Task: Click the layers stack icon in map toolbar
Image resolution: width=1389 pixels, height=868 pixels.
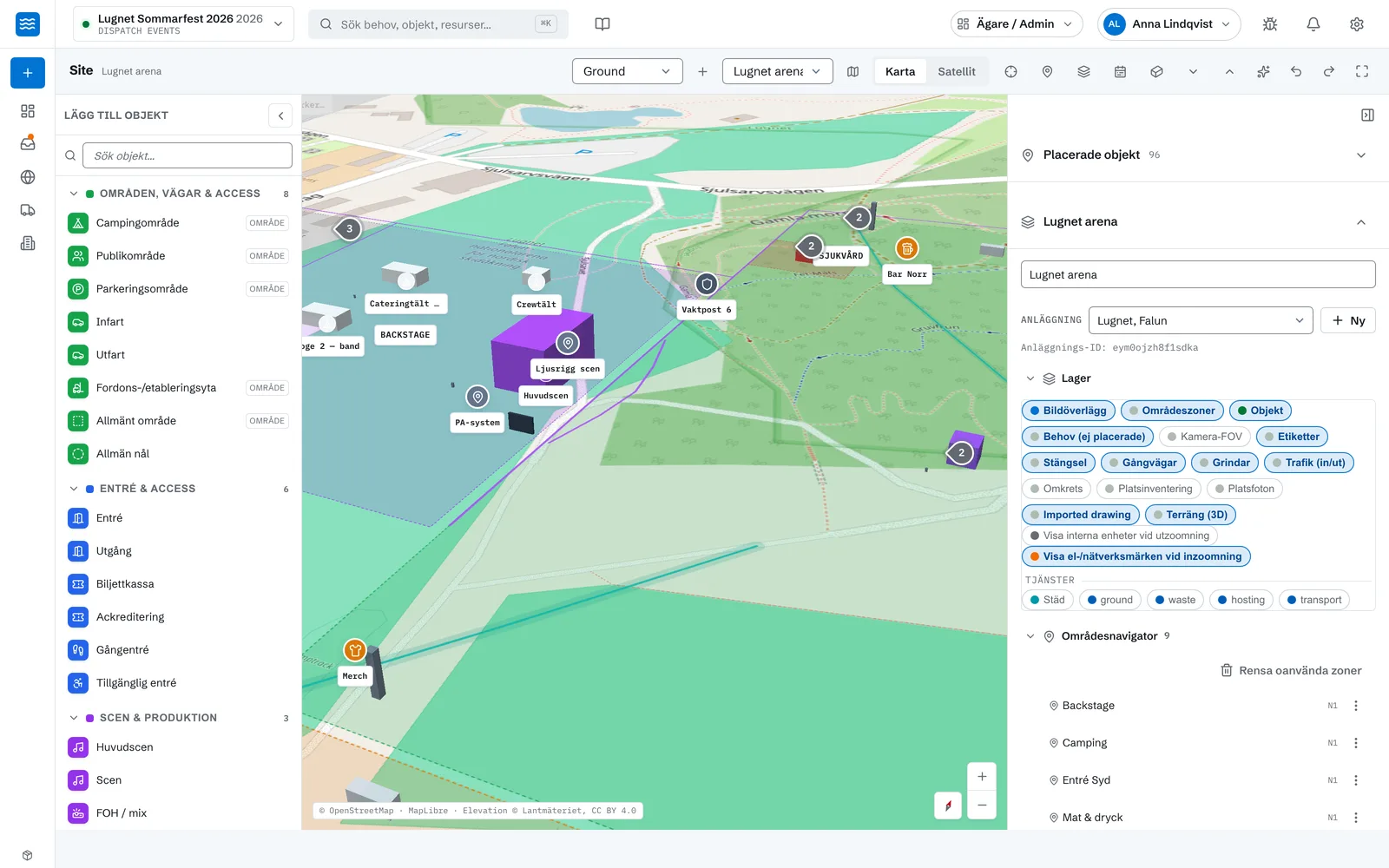Action: (1084, 72)
